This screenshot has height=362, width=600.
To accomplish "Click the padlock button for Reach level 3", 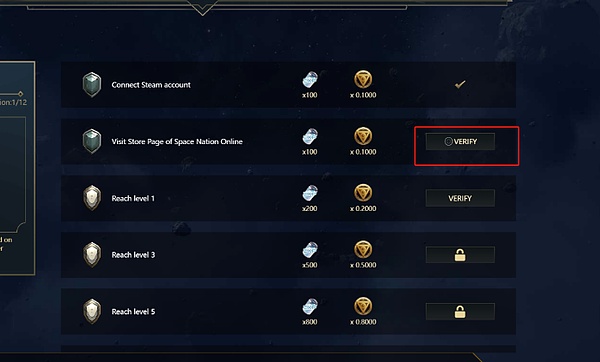I will coord(460,255).
